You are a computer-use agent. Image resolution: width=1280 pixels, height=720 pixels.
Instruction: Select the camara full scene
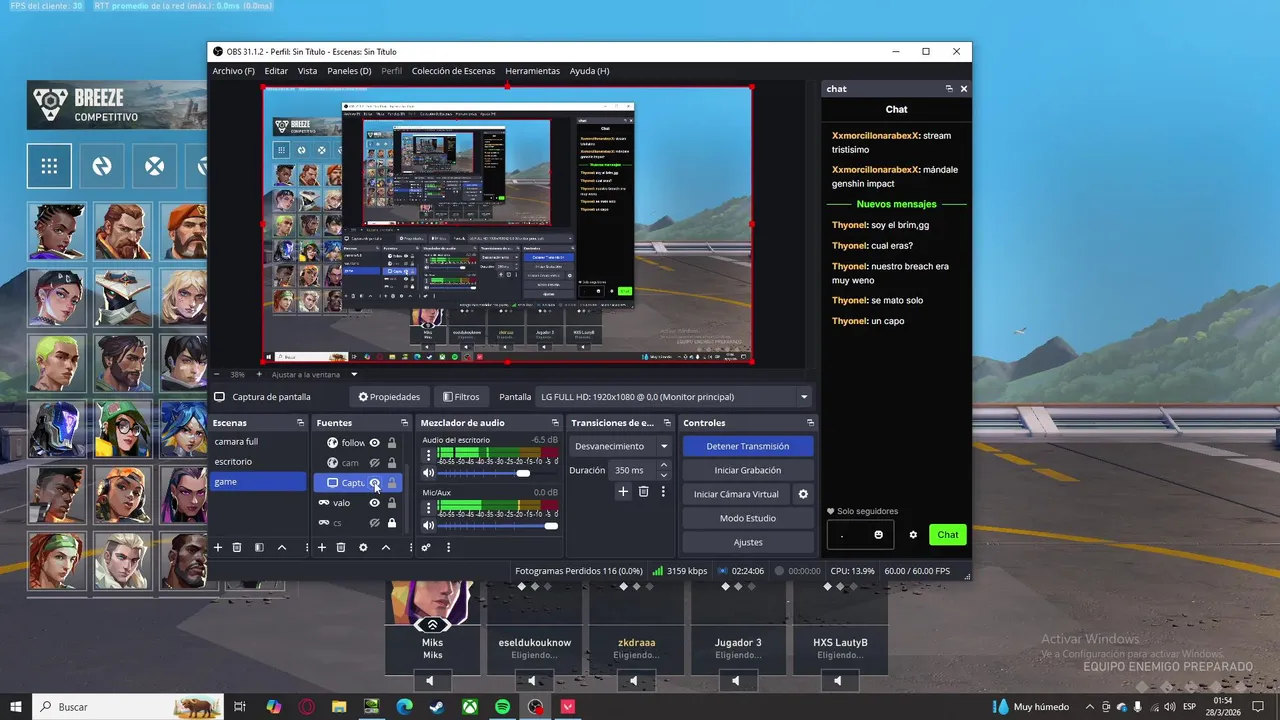[258, 441]
